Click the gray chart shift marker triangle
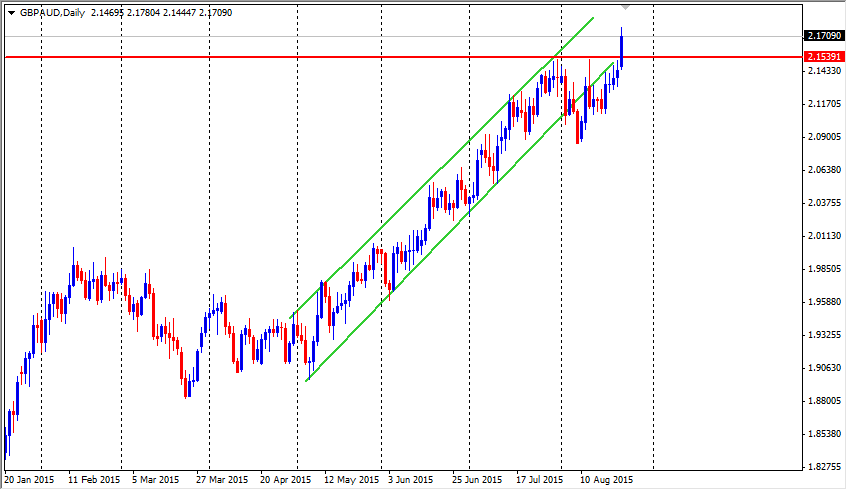Screen dimensions: 847x490 click(626, 8)
